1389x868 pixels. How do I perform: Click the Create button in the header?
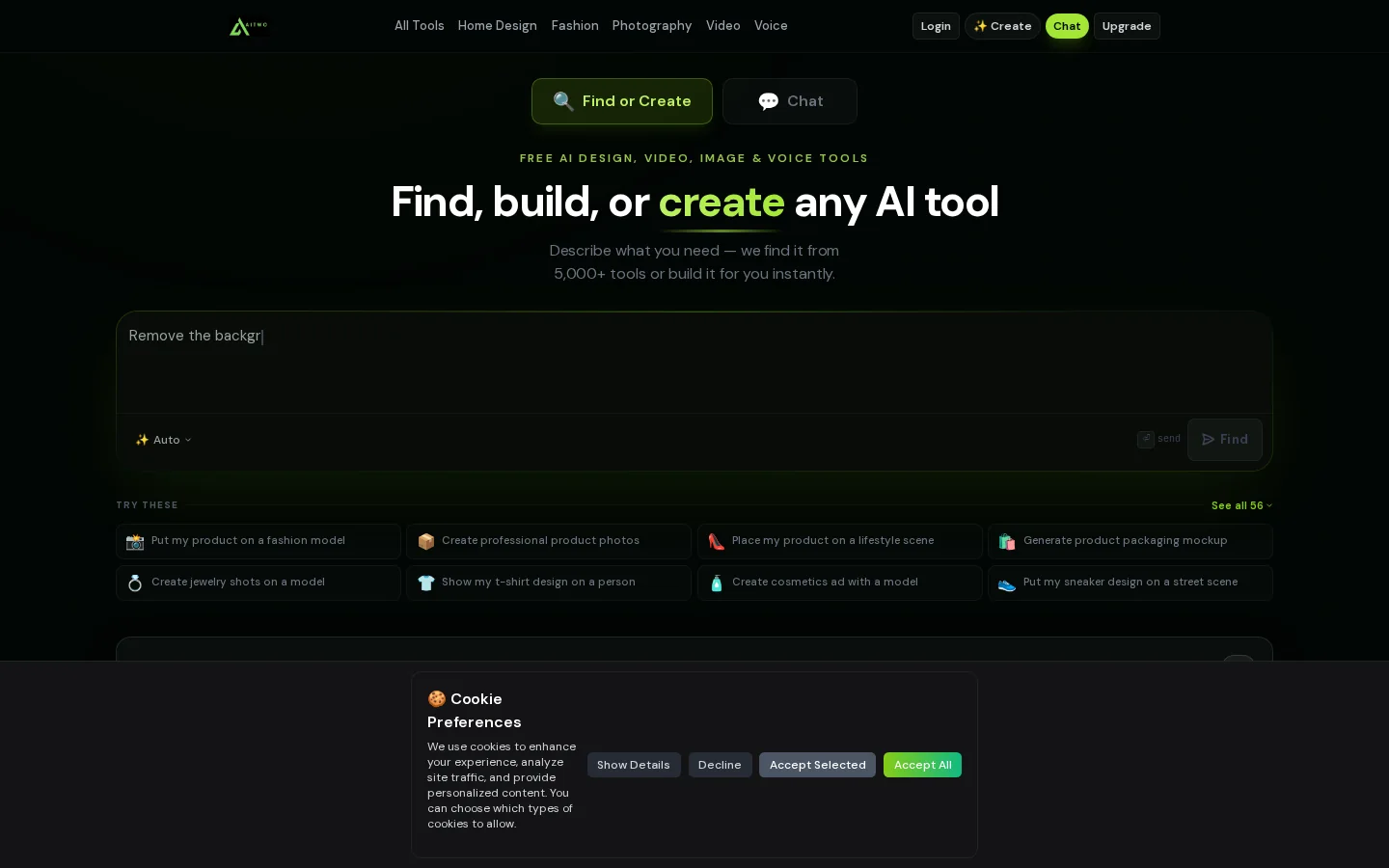pyautogui.click(x=1002, y=26)
